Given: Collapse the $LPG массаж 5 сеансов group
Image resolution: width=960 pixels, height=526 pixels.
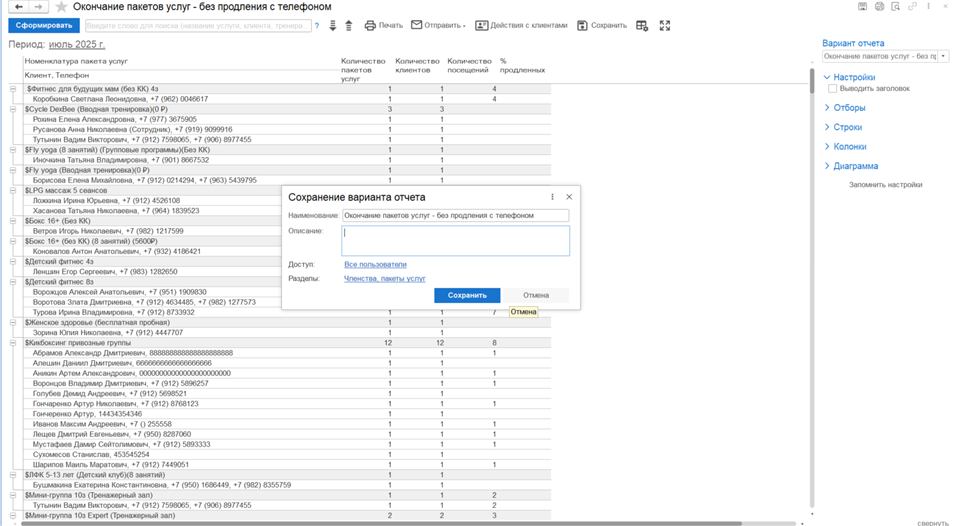Looking at the screenshot, I should [13, 190].
